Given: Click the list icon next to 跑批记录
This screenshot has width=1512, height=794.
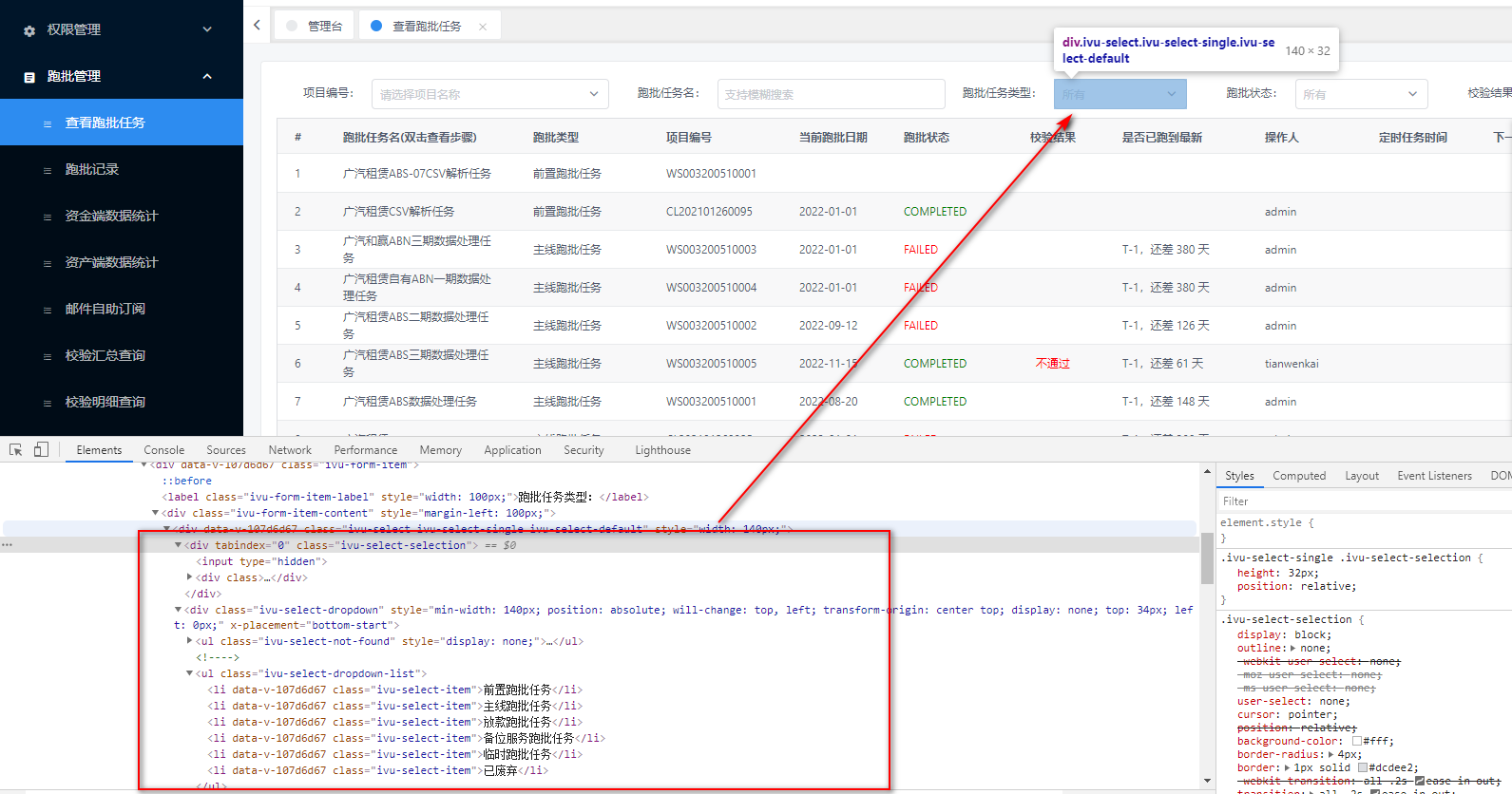Looking at the screenshot, I should tap(48, 170).
